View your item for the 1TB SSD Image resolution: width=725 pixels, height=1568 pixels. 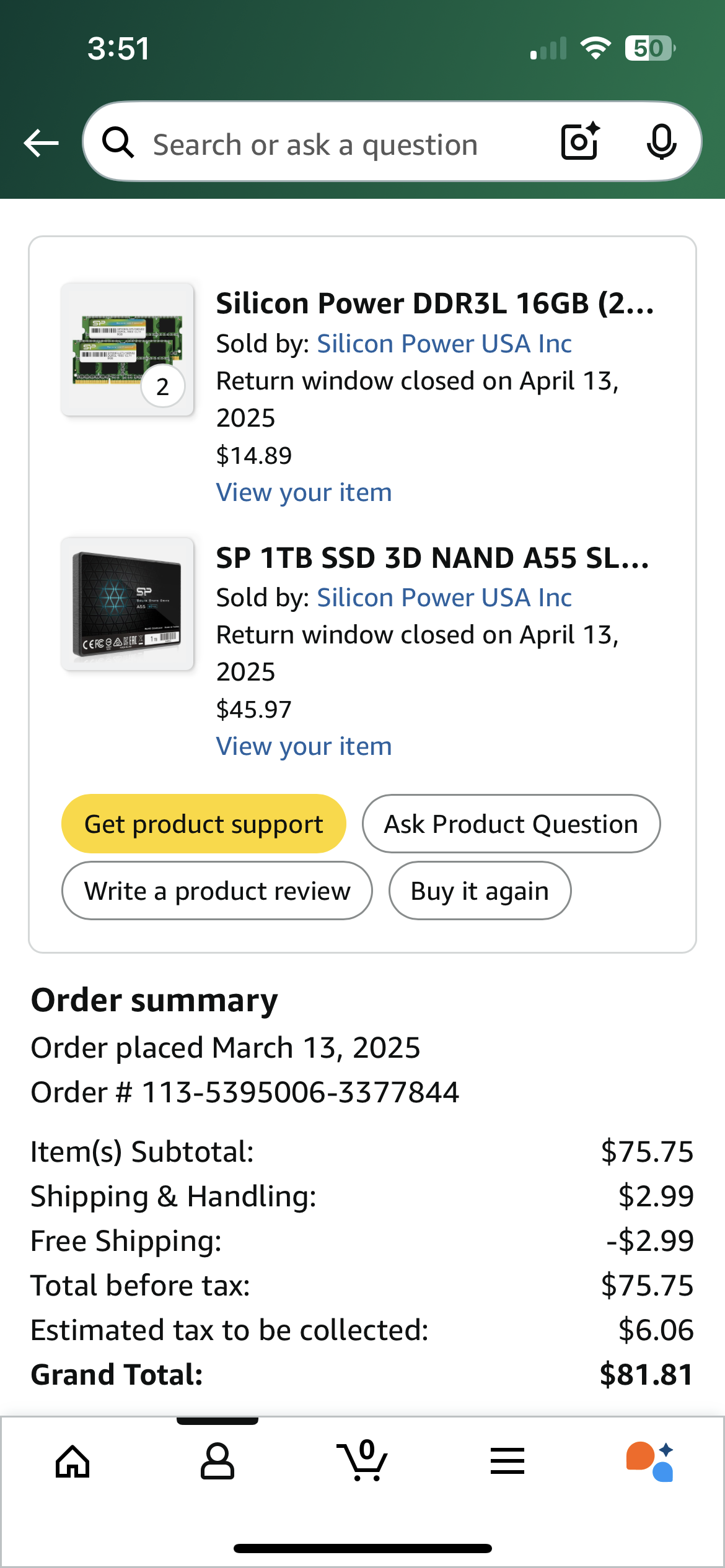click(304, 746)
